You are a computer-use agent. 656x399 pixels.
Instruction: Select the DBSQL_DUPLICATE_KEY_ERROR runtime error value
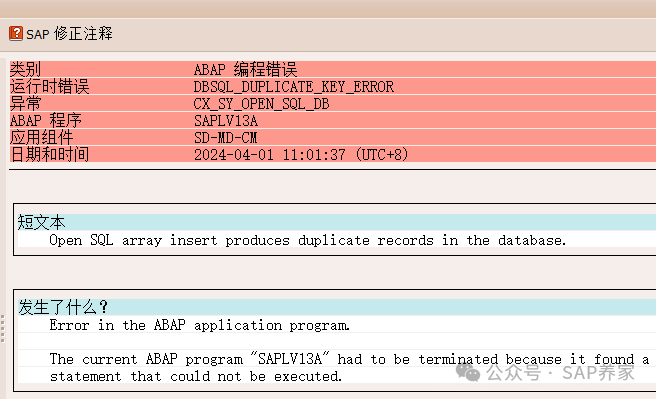(293, 87)
